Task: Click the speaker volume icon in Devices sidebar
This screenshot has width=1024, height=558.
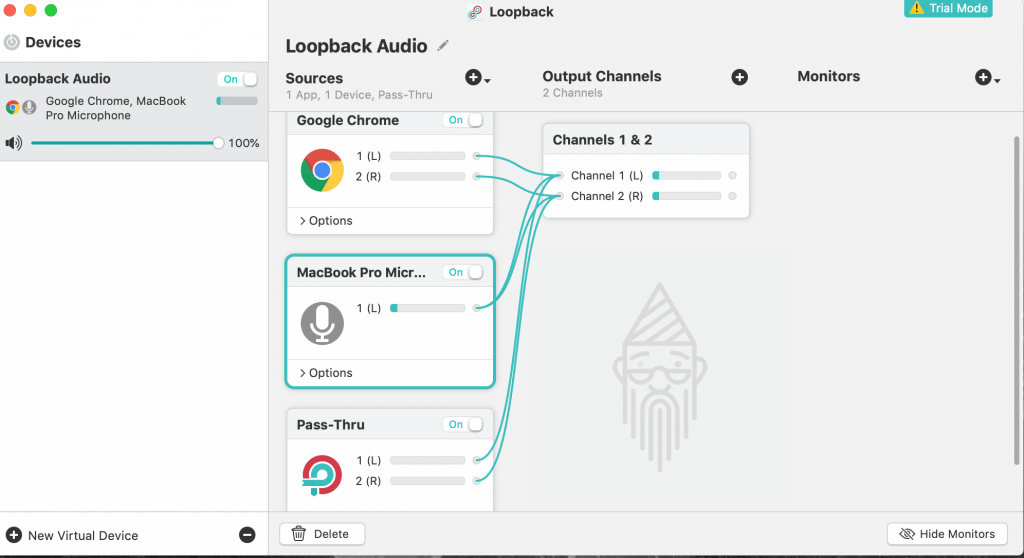Action: click(x=14, y=142)
